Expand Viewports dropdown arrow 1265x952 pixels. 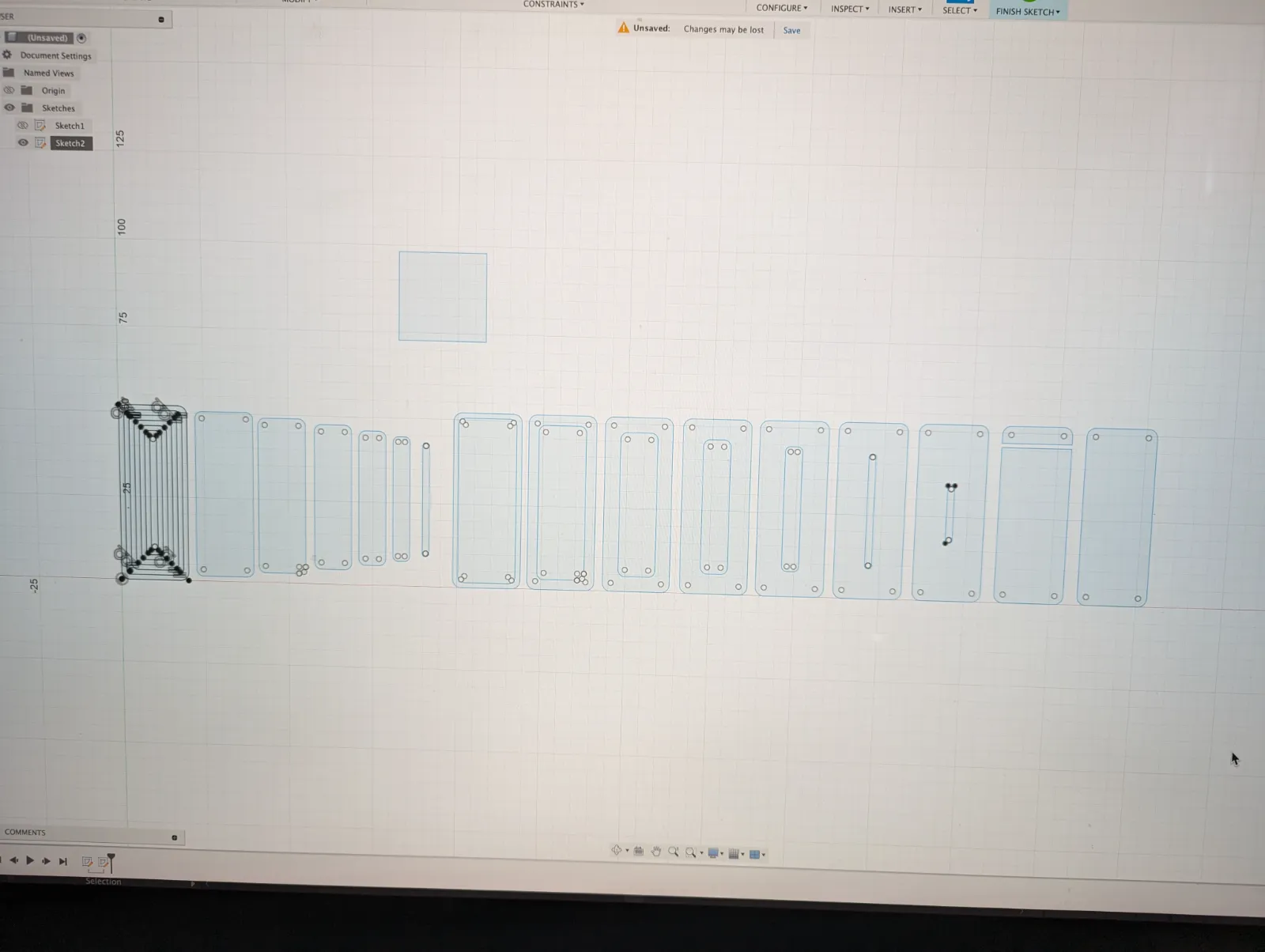763,855
